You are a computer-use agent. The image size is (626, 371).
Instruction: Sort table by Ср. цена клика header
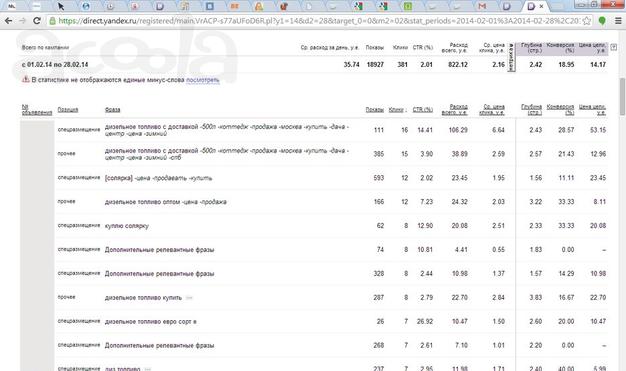point(492,110)
